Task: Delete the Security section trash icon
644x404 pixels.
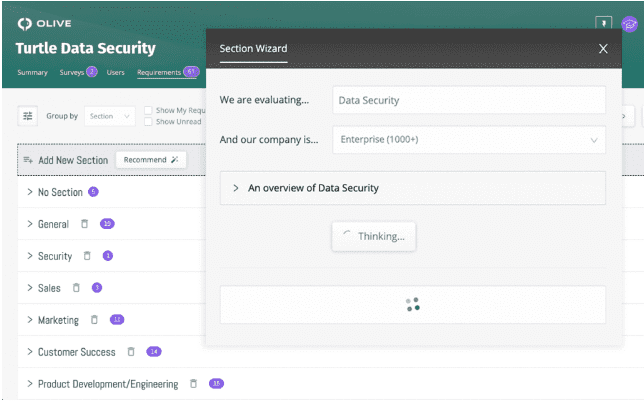Action: [87, 256]
